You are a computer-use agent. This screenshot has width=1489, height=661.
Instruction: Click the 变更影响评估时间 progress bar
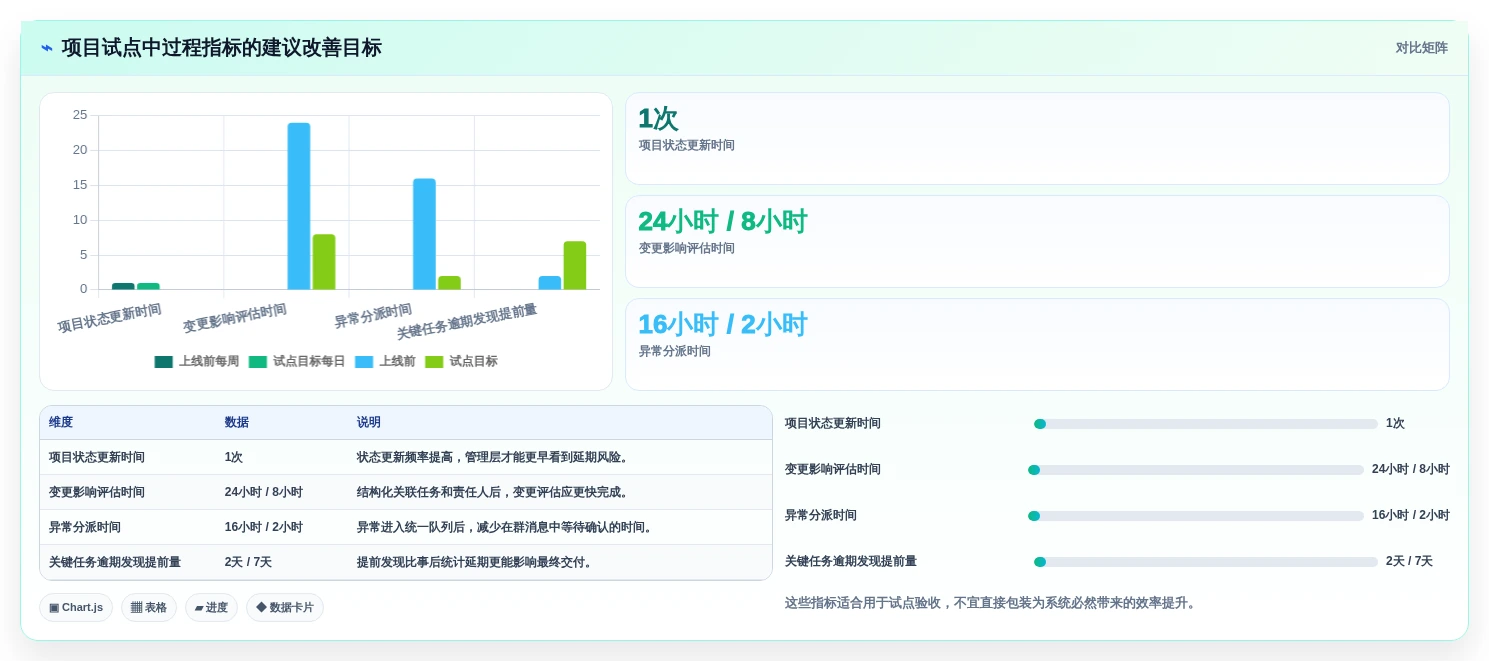coord(1196,470)
